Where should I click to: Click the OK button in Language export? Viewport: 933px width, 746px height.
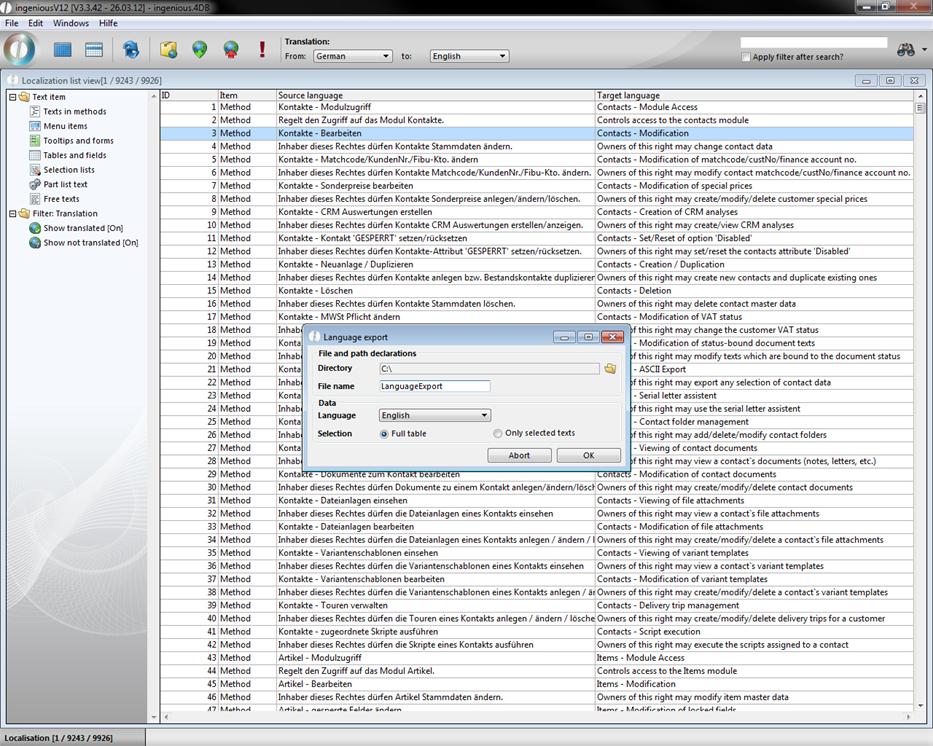(x=589, y=455)
